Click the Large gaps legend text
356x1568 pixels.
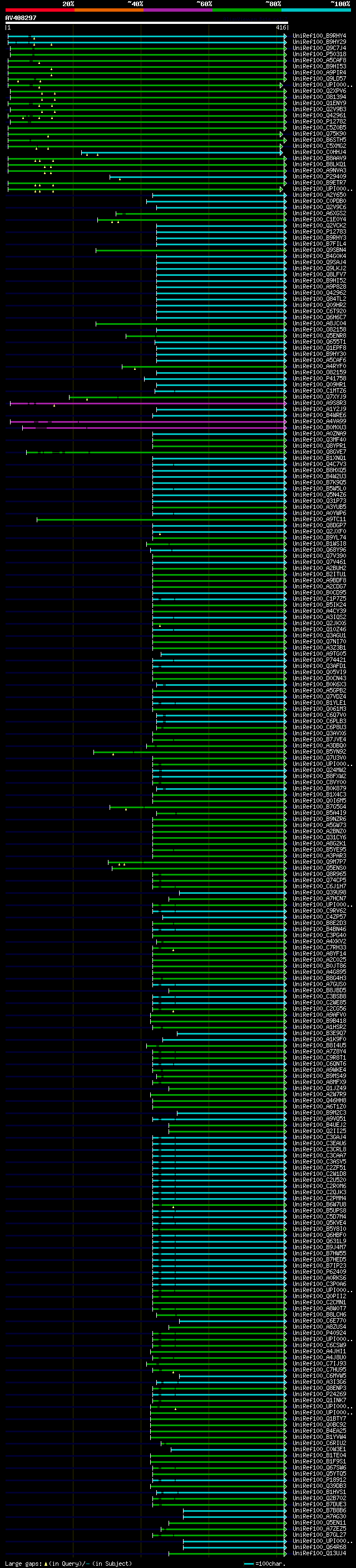tap(68, 1563)
